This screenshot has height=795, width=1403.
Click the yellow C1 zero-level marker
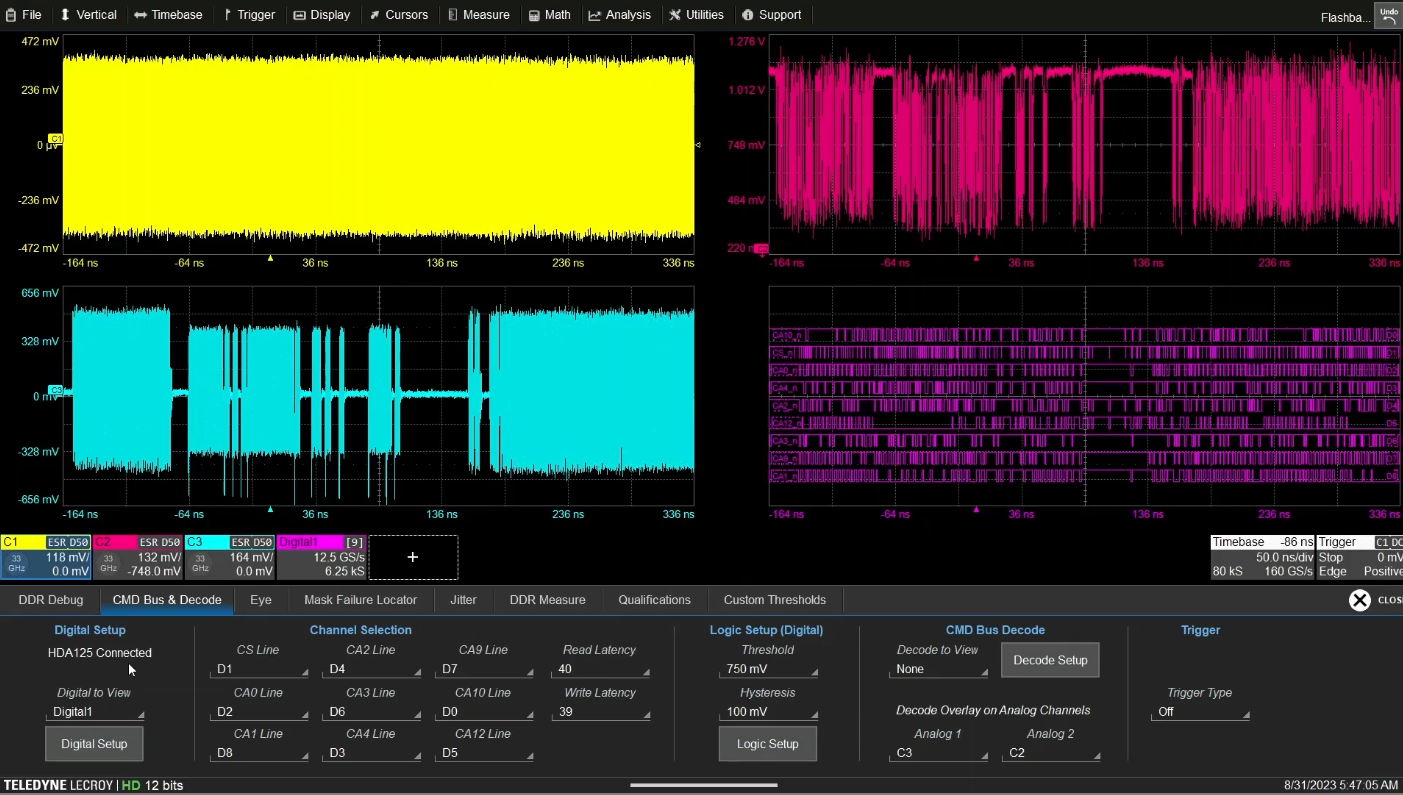coord(56,139)
